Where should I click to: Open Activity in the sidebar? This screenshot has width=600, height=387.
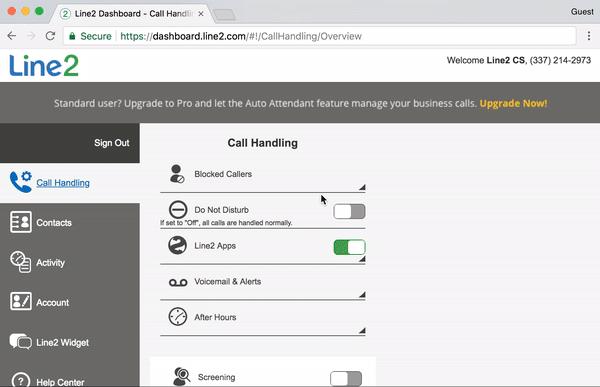51,263
